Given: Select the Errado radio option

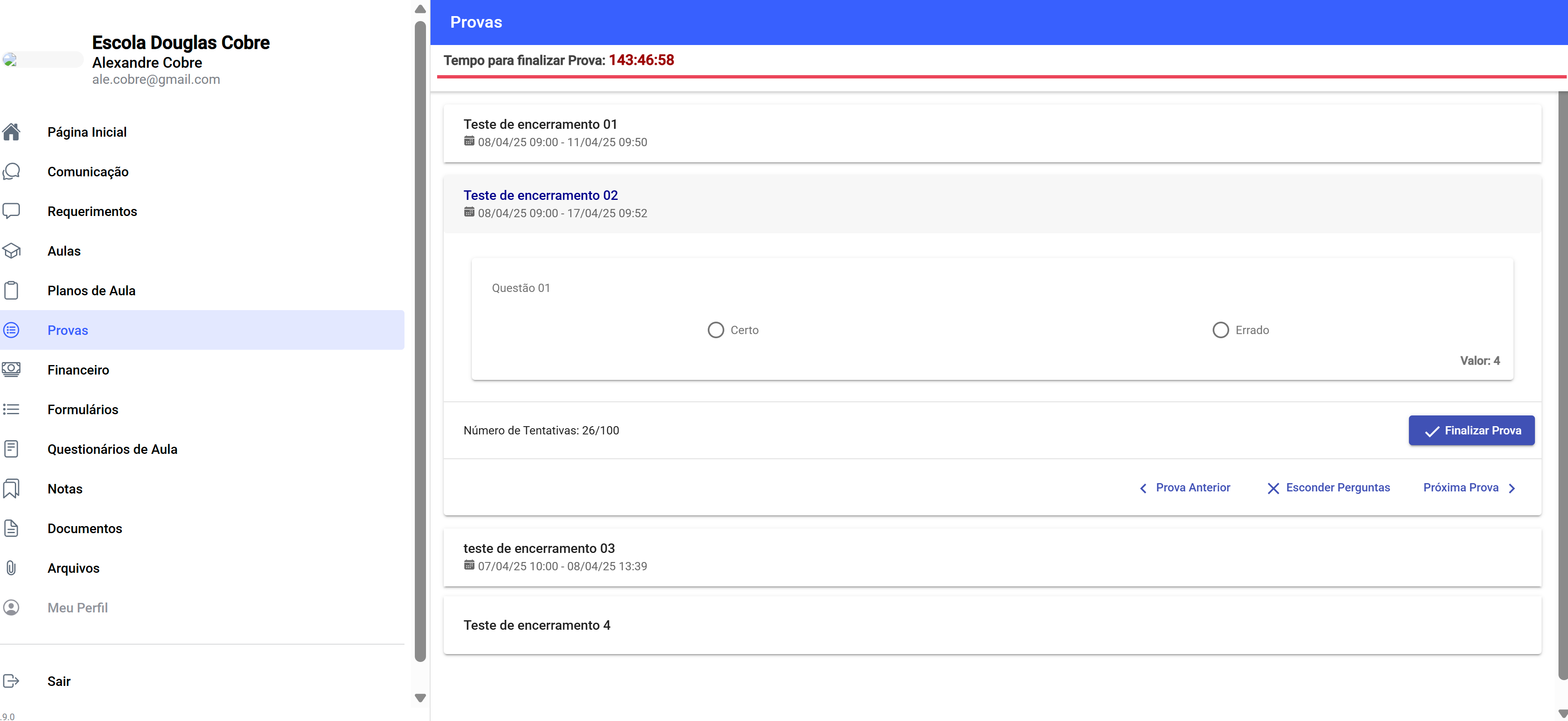Looking at the screenshot, I should [x=1221, y=330].
